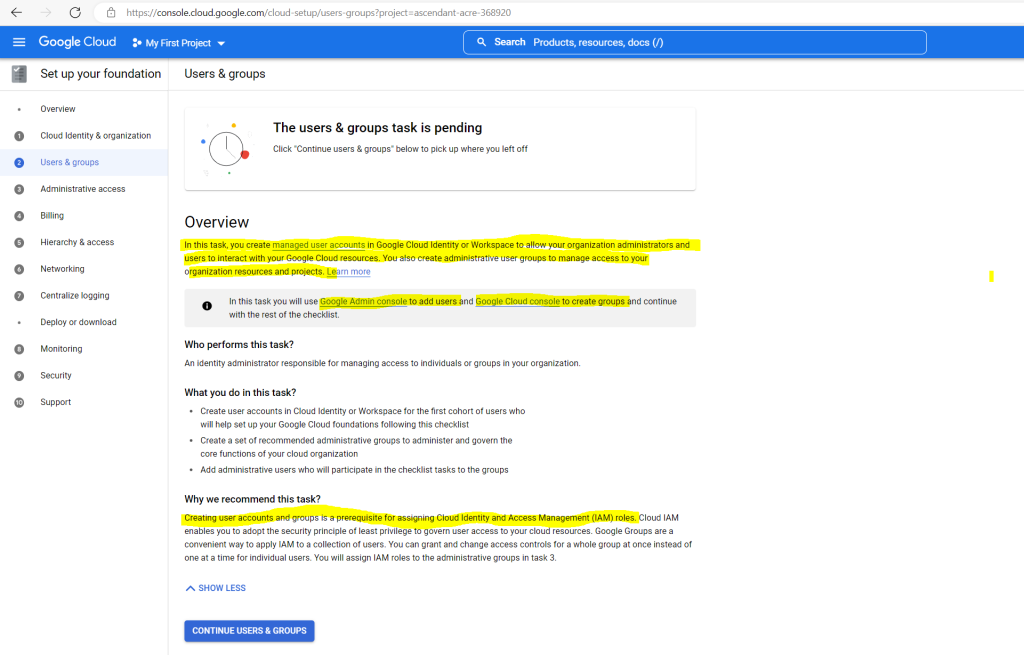Click step 7 circle icon for Centralize logging

click(19, 296)
